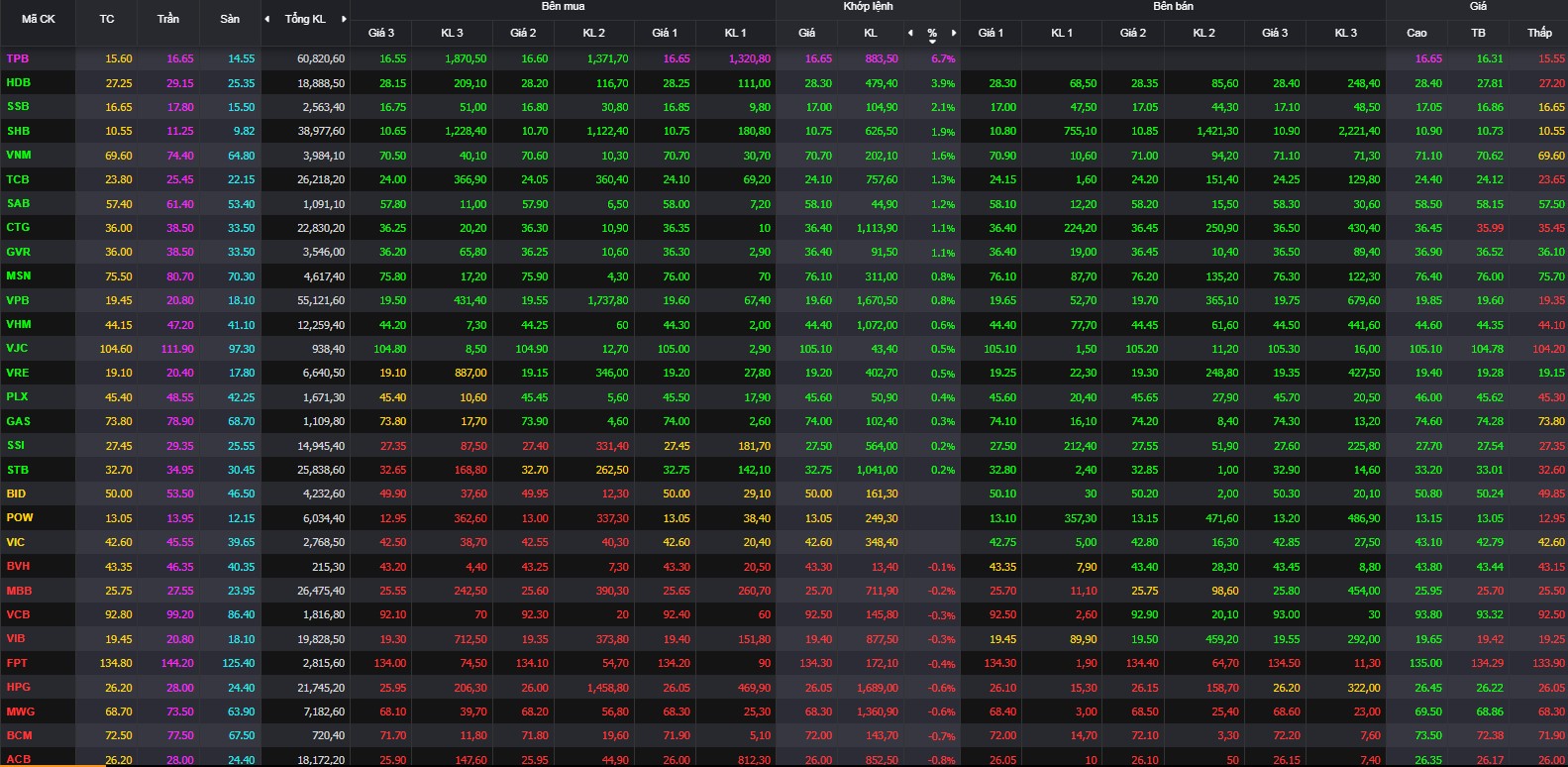This screenshot has width=1568, height=767.
Task: Click MWG's high price 69.50
Action: click(x=1428, y=712)
